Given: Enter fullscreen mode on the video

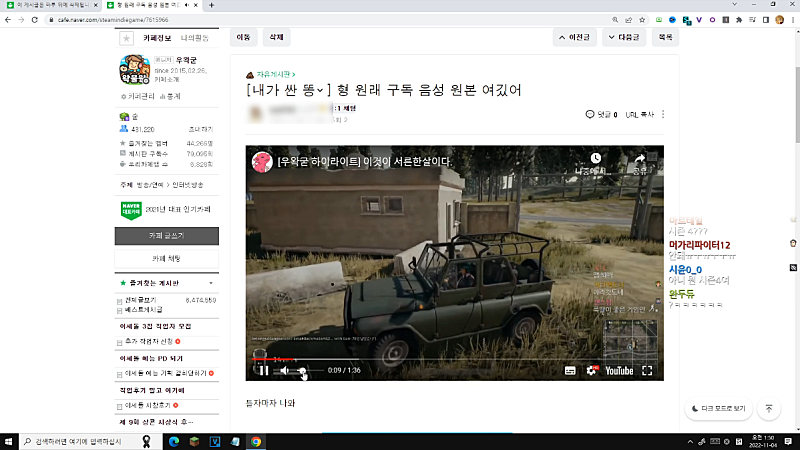Looking at the screenshot, I should pyautogui.click(x=647, y=371).
